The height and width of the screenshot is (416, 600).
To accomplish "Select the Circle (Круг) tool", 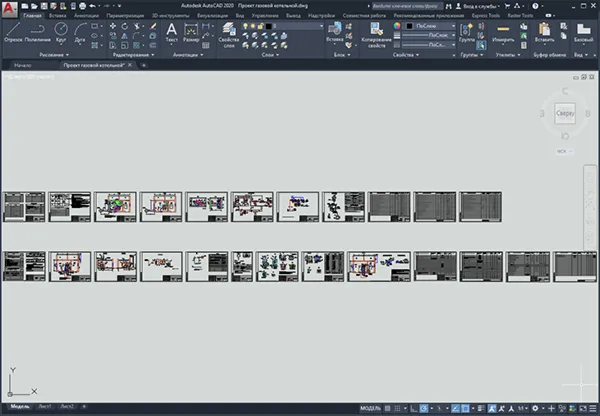I will click(x=61, y=31).
